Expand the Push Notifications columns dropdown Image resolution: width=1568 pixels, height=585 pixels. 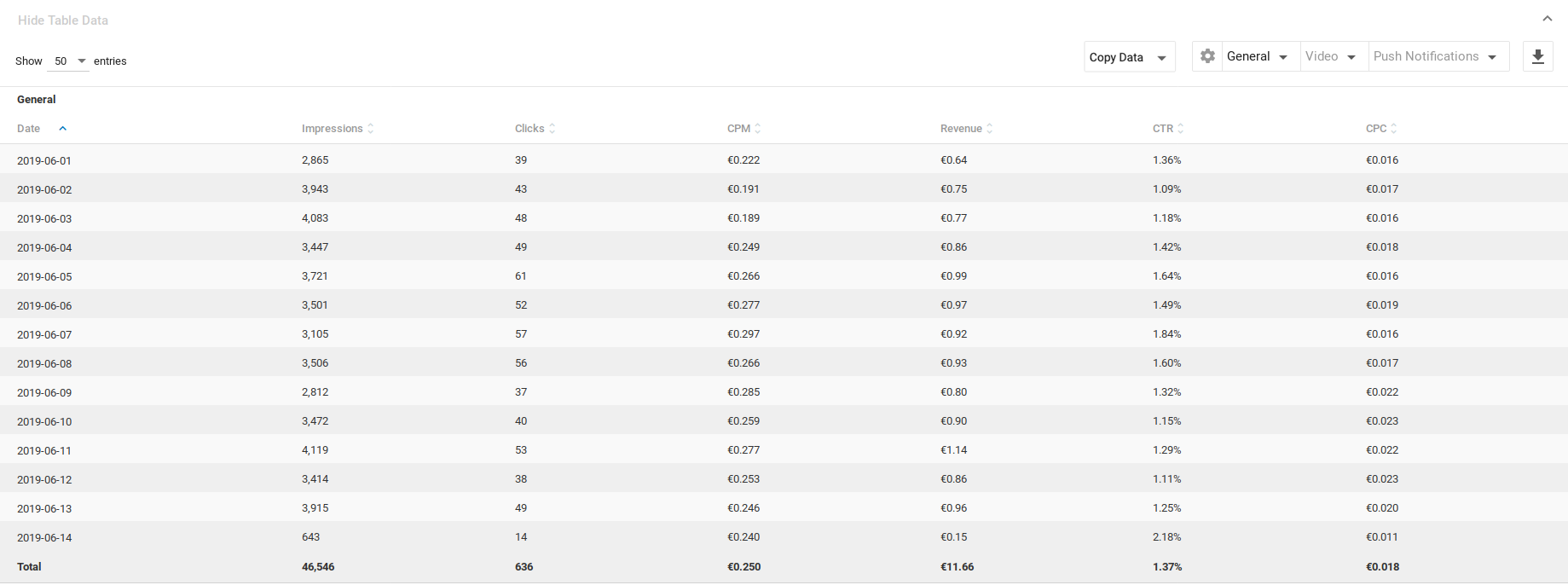(x=1436, y=56)
